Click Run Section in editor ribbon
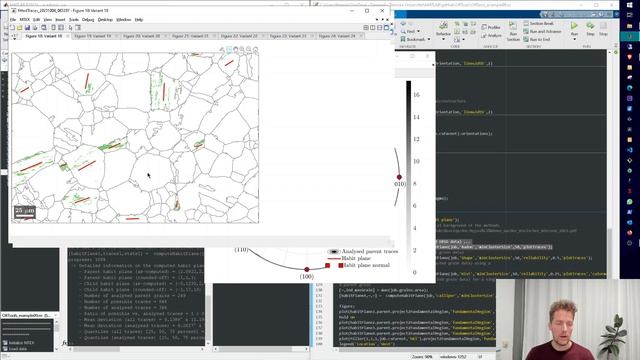This screenshot has width=640, height=360. 513,32
